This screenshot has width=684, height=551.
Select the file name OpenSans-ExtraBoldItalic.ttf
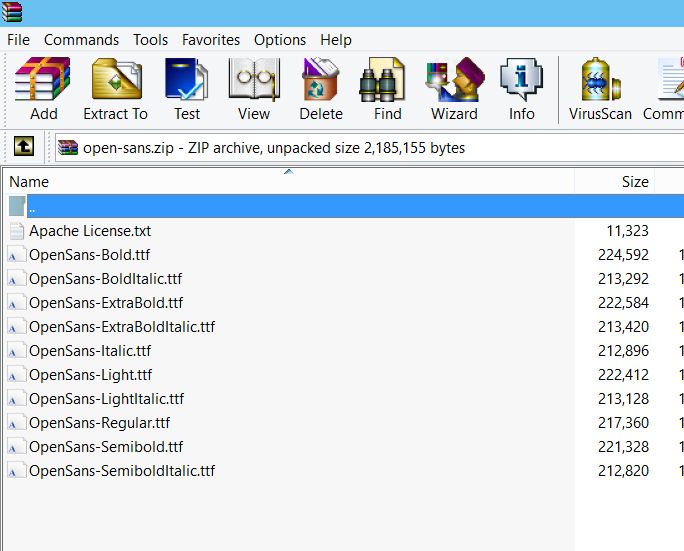(122, 327)
